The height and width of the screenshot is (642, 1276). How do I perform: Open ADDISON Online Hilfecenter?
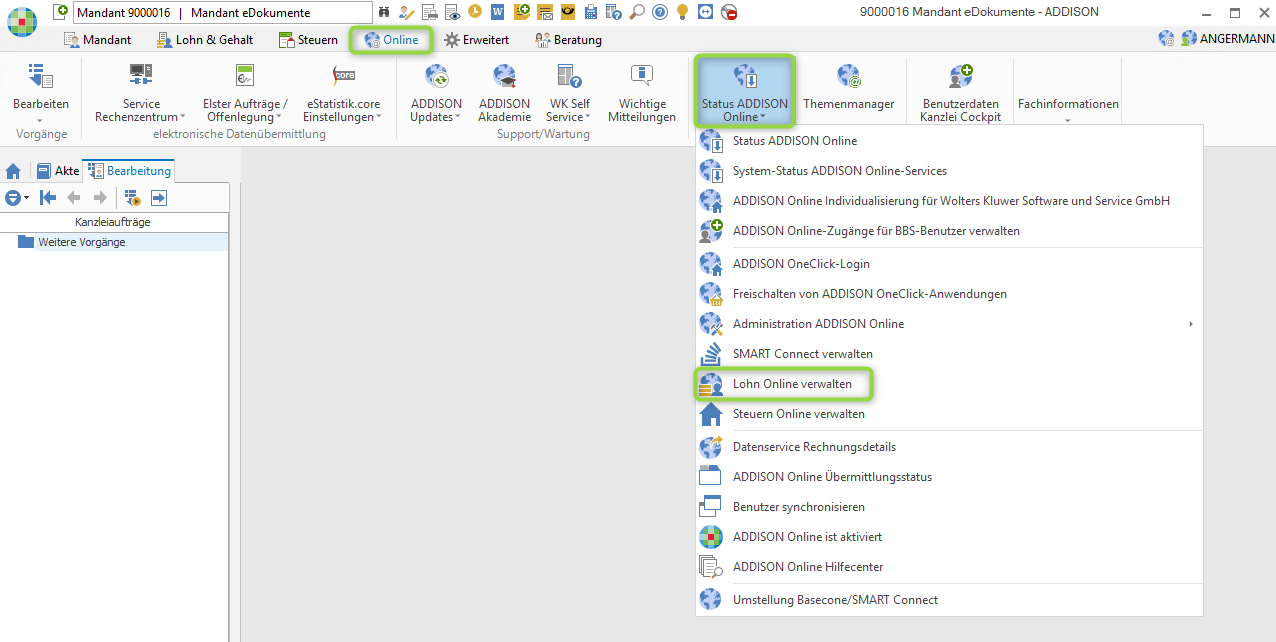pyautogui.click(x=948, y=567)
